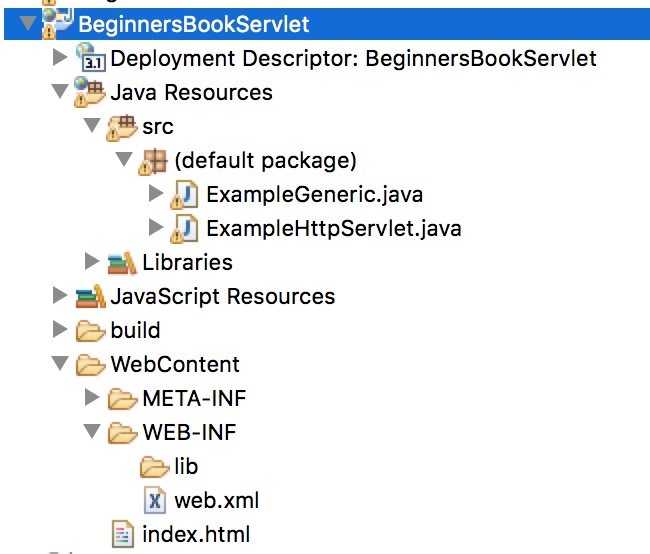Collapse the BeginnersBookServlet project node
The height and width of the screenshot is (554, 650).
click(28, 23)
